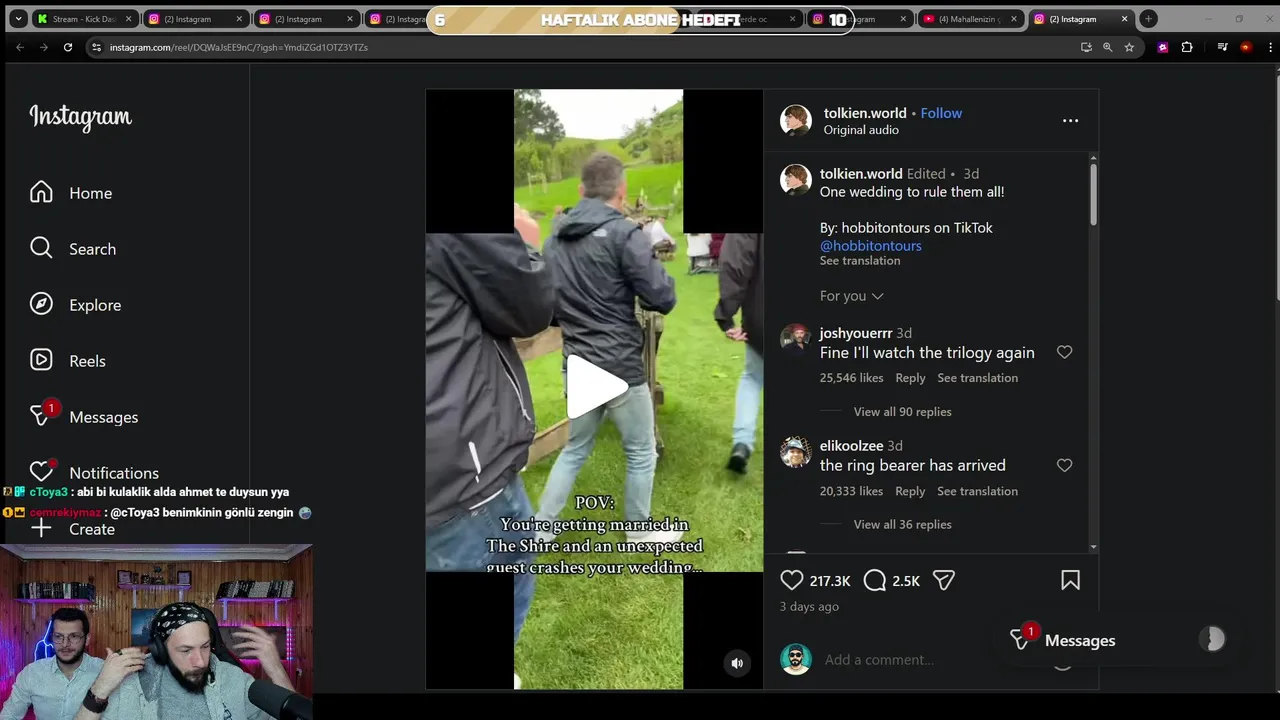
Task: Open more options menu for the post
Action: (x=1070, y=120)
